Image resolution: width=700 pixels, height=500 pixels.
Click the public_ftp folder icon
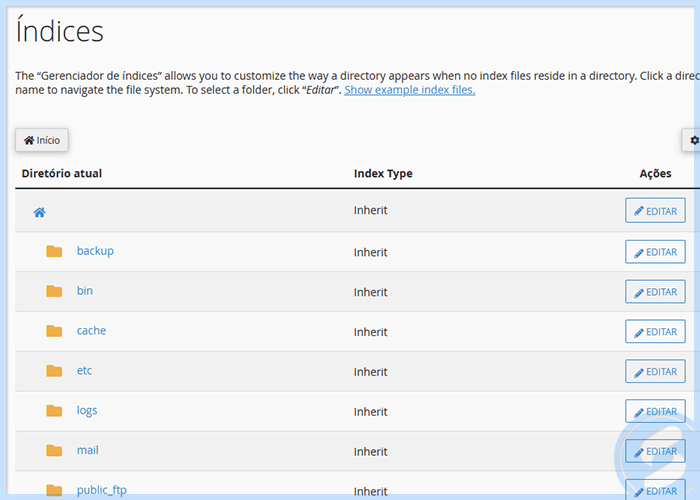54,490
